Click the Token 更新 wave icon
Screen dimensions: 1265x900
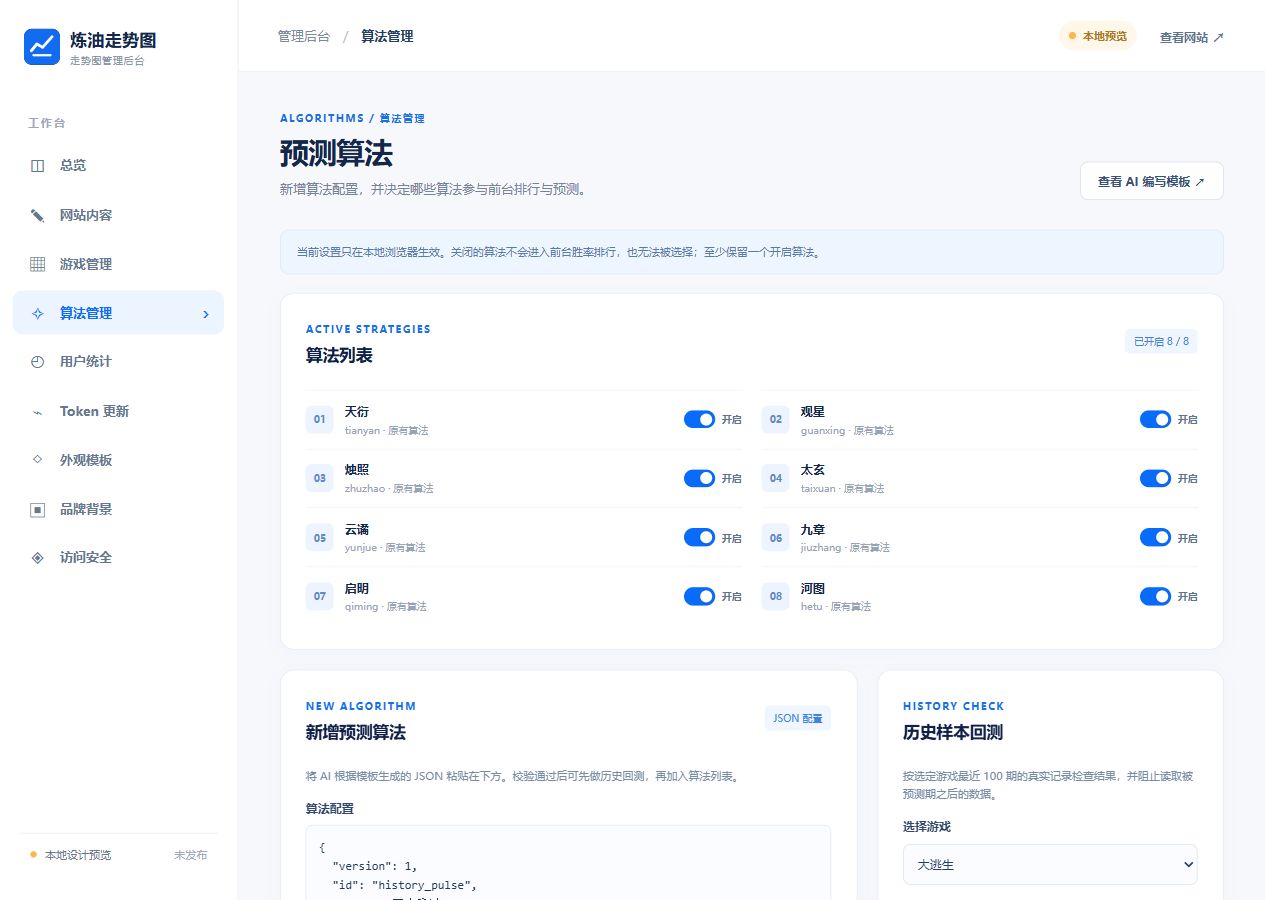click(38, 411)
